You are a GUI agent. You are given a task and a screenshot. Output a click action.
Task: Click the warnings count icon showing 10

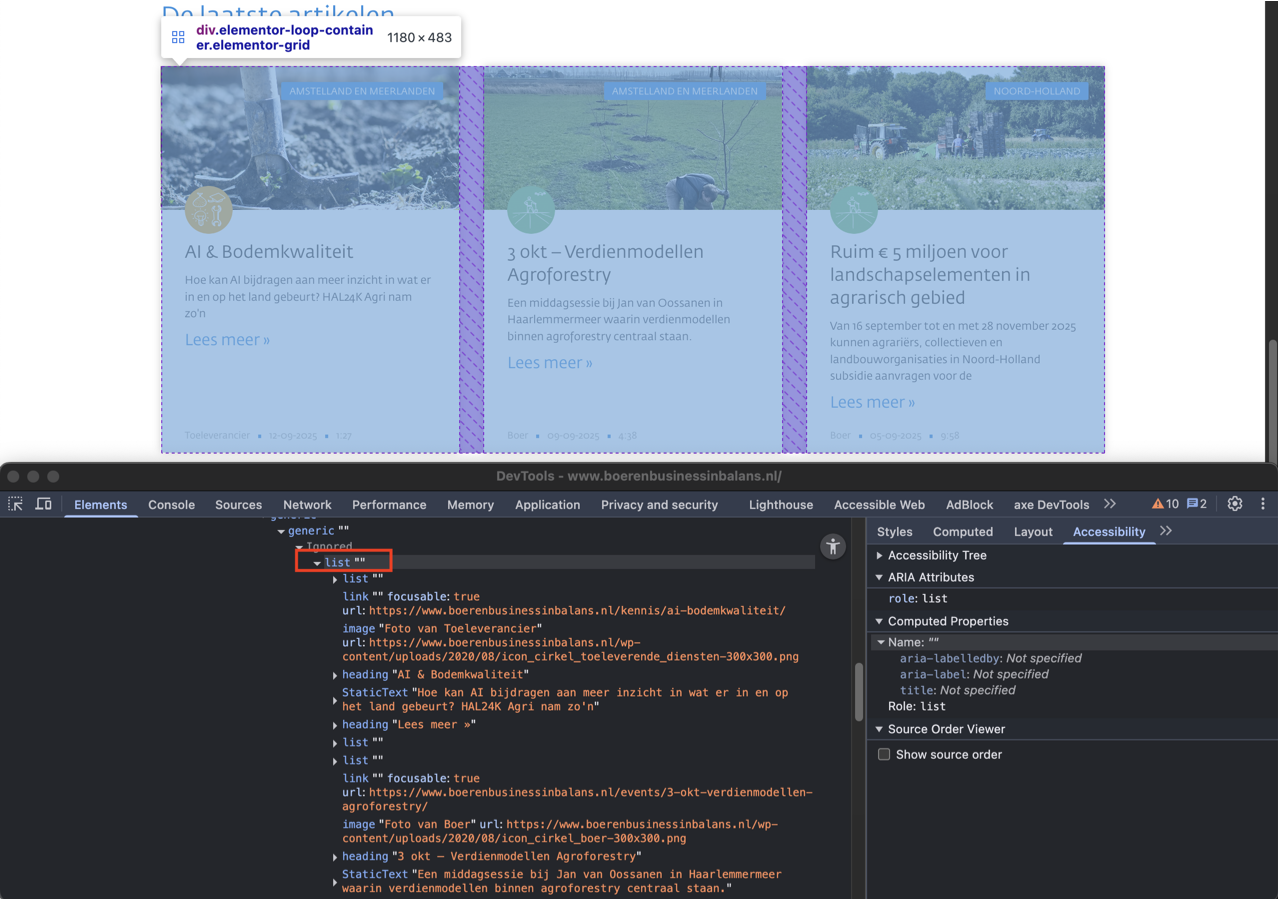[1165, 504]
